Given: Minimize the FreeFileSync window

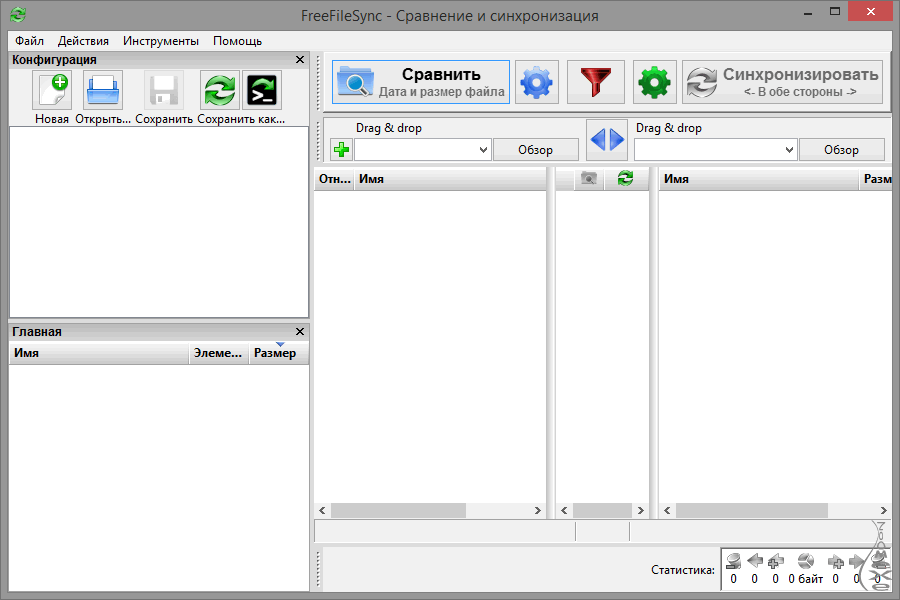Looking at the screenshot, I should (x=808, y=13).
